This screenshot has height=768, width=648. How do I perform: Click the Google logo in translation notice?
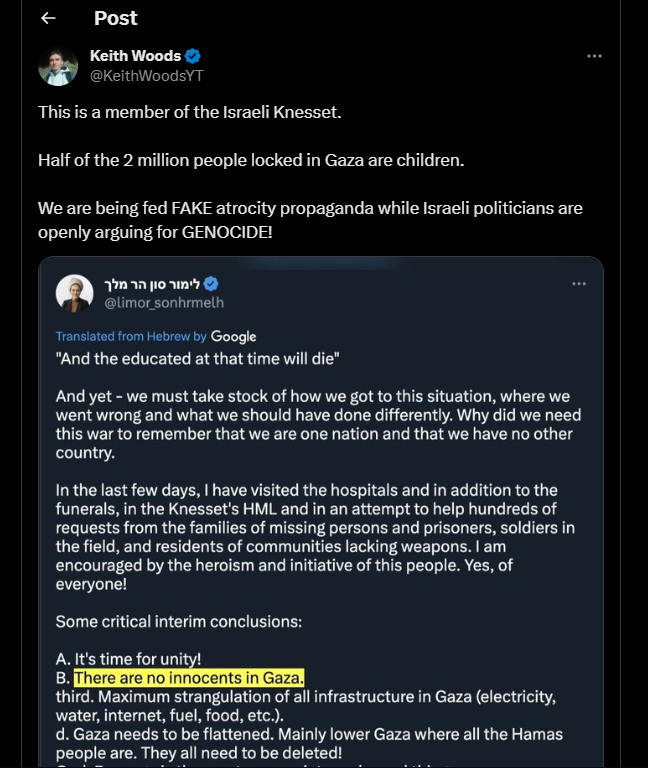(233, 337)
